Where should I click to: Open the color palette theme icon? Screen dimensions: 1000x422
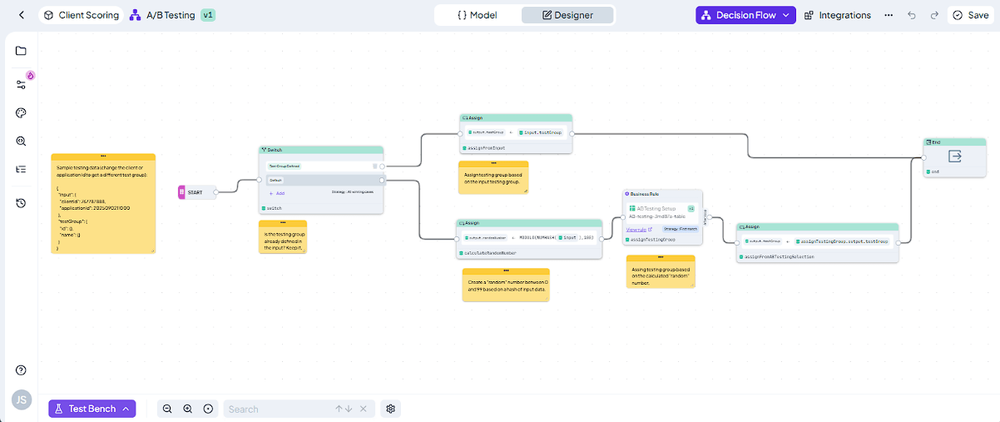point(21,113)
